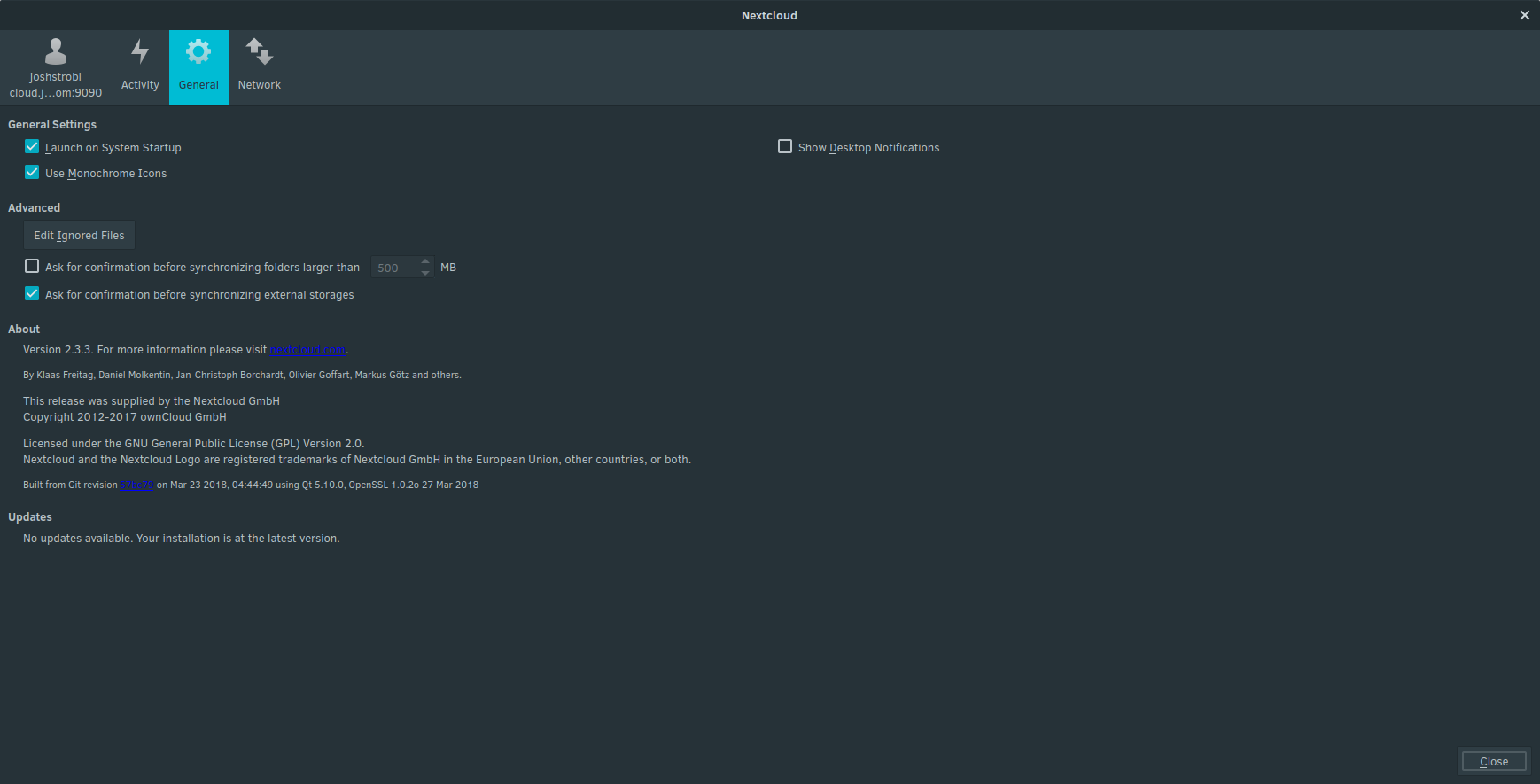Open the Git revision link
The image size is (1540, 784).
[137, 485]
